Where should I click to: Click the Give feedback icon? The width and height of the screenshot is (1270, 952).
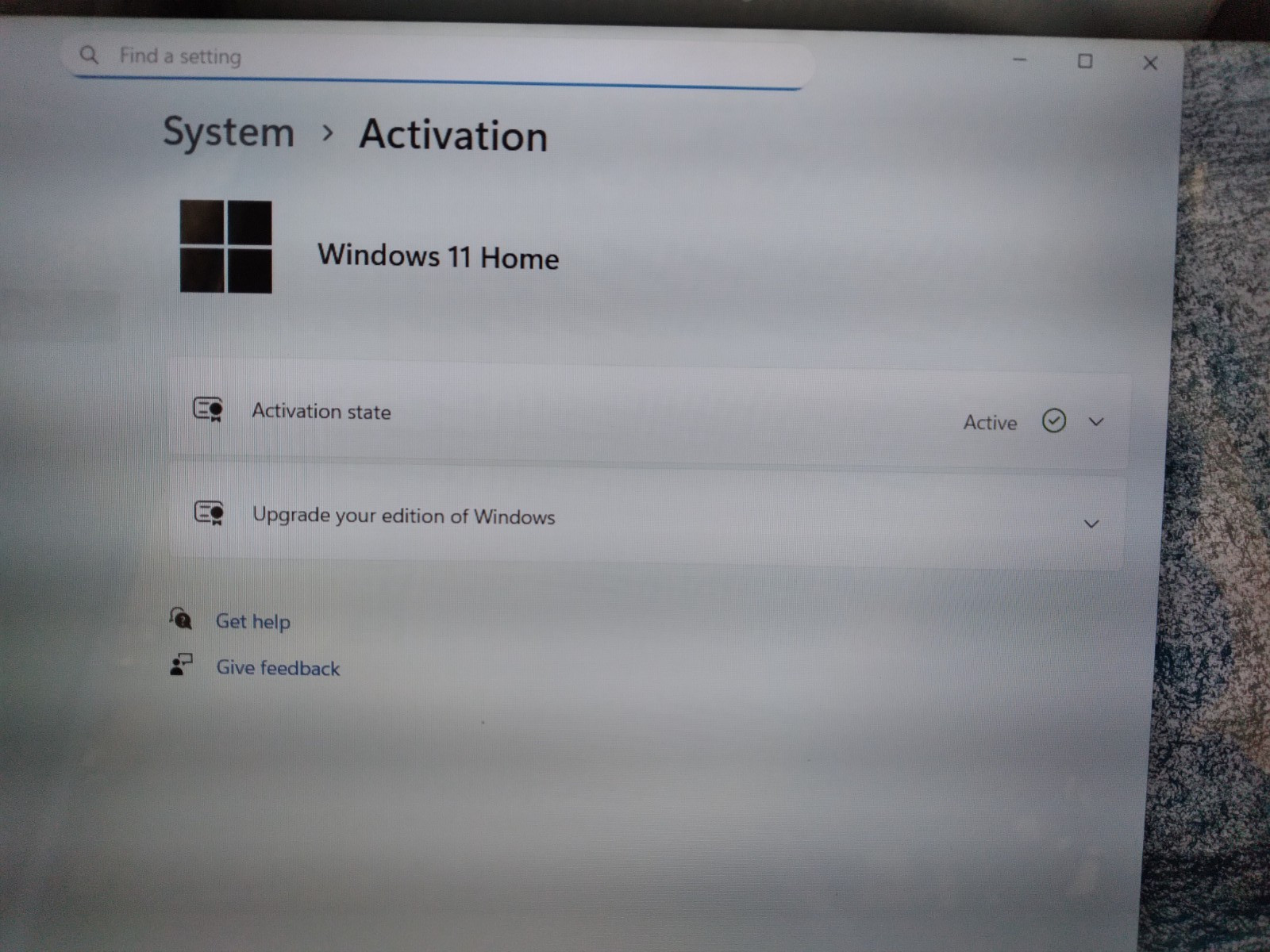[x=181, y=665]
